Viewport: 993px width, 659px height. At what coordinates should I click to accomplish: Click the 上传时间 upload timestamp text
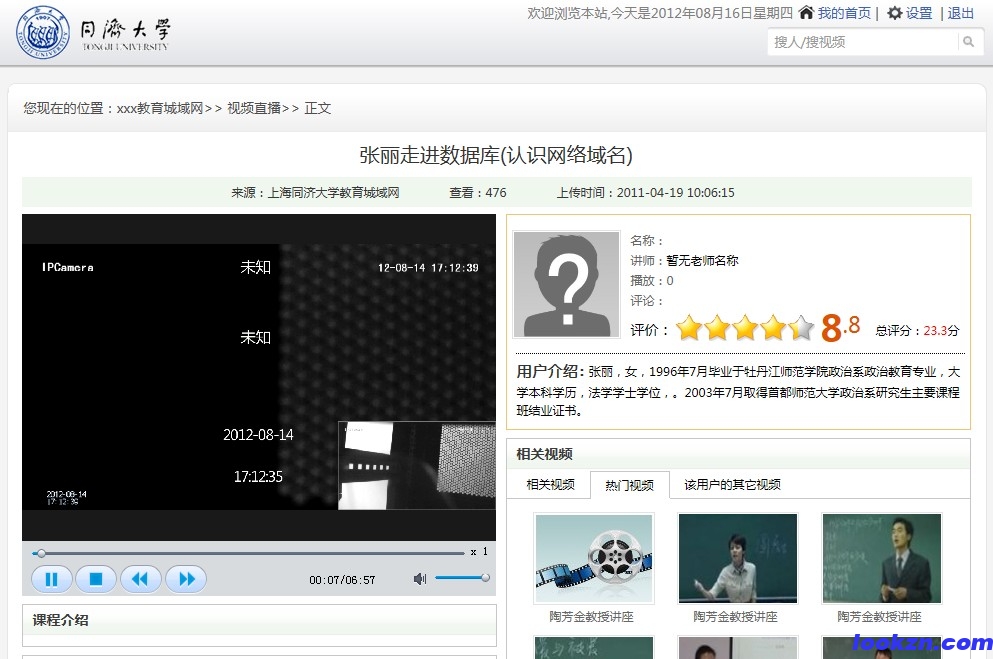click(645, 192)
